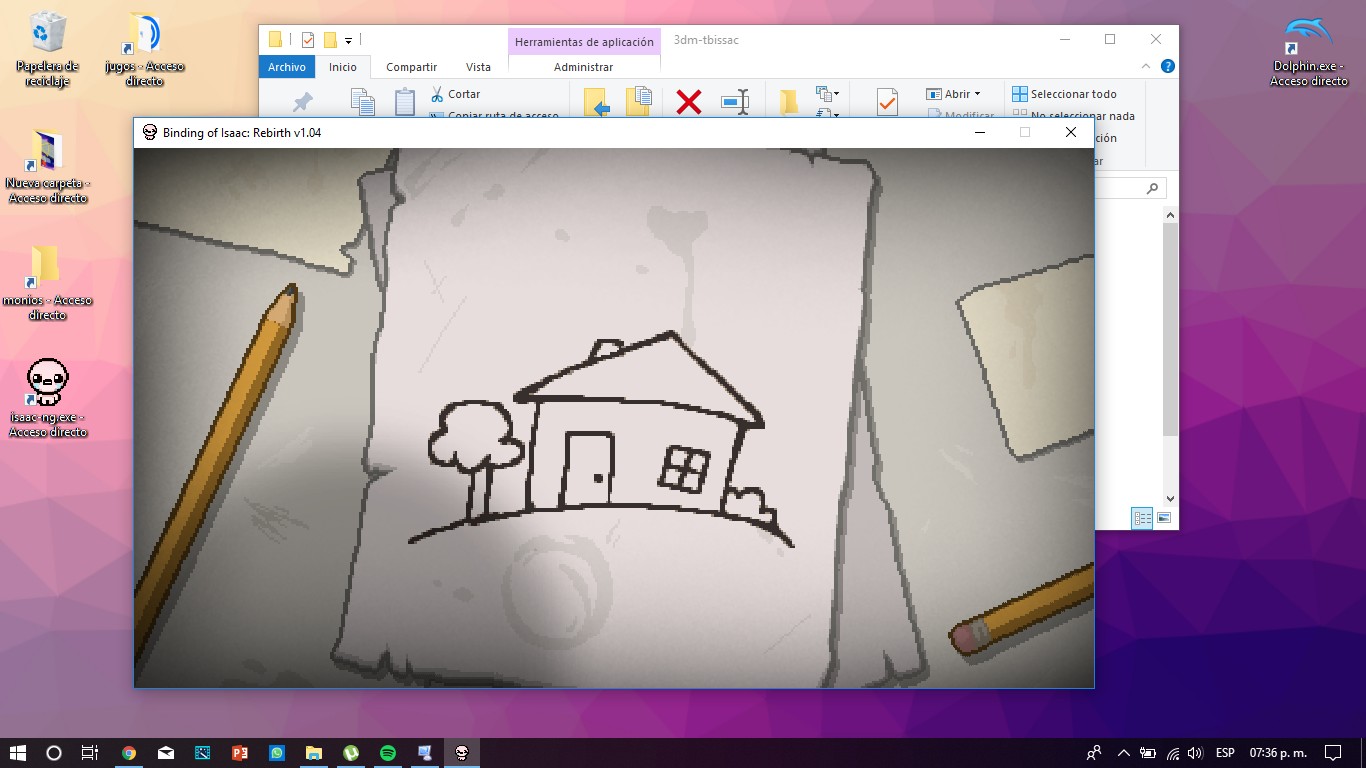Switch to the Compartir ribbon tab
Image resolution: width=1366 pixels, height=768 pixels.
click(411, 67)
